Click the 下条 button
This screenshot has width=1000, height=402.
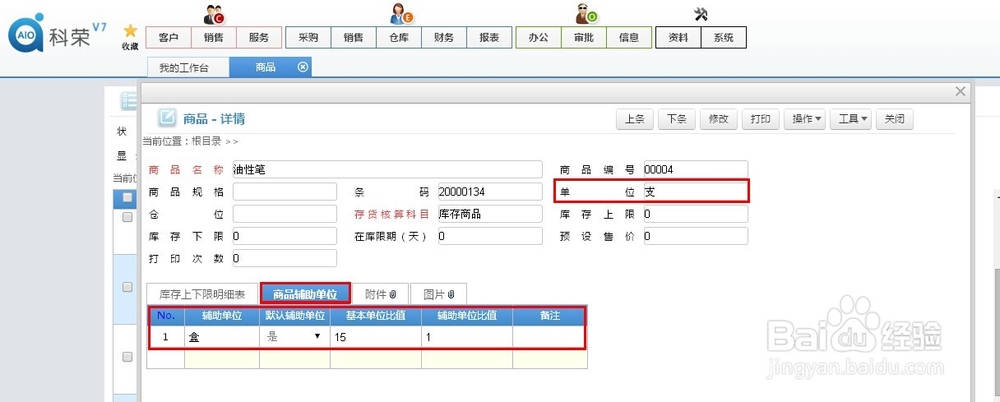tap(677, 119)
